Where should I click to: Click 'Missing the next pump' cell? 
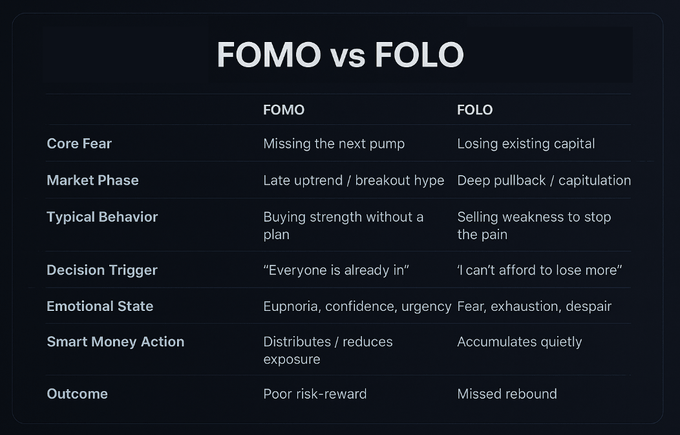[x=334, y=144]
